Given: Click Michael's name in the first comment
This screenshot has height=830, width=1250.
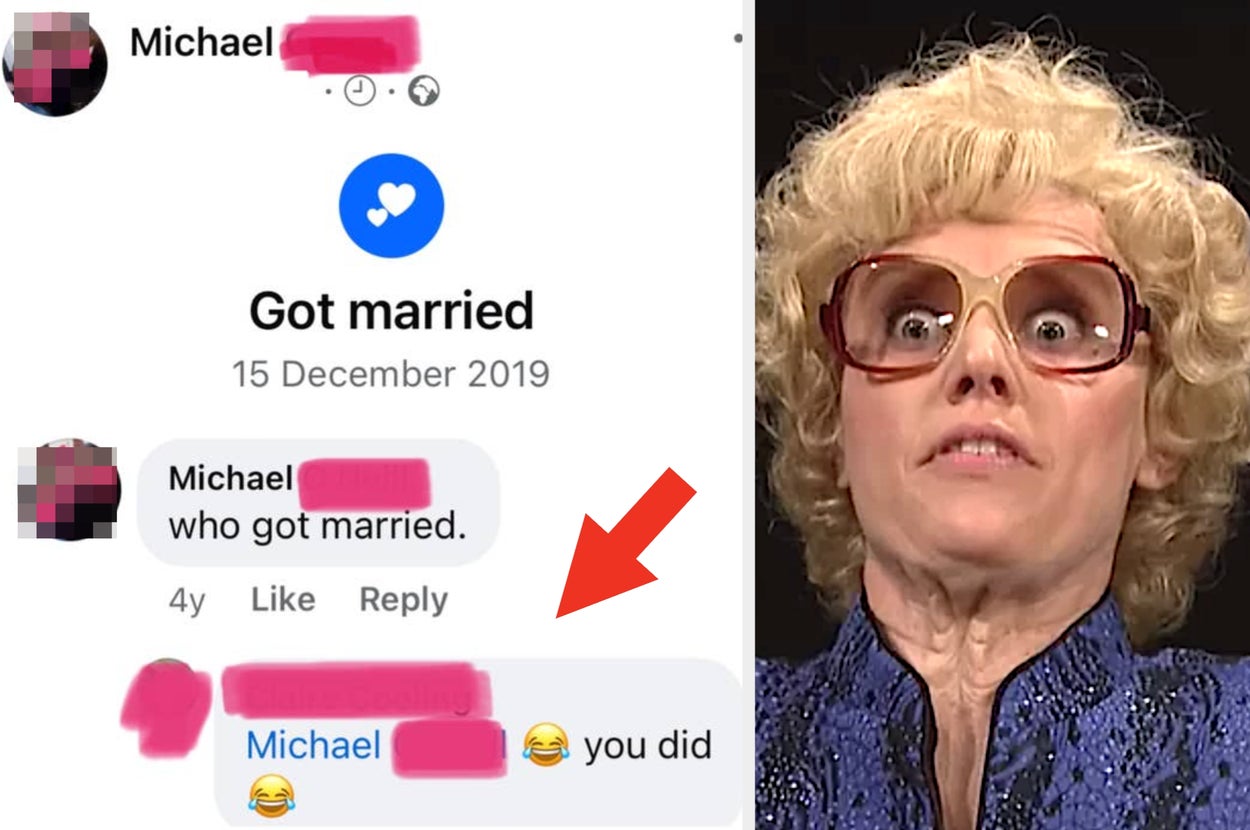Looking at the screenshot, I should coord(230,478).
